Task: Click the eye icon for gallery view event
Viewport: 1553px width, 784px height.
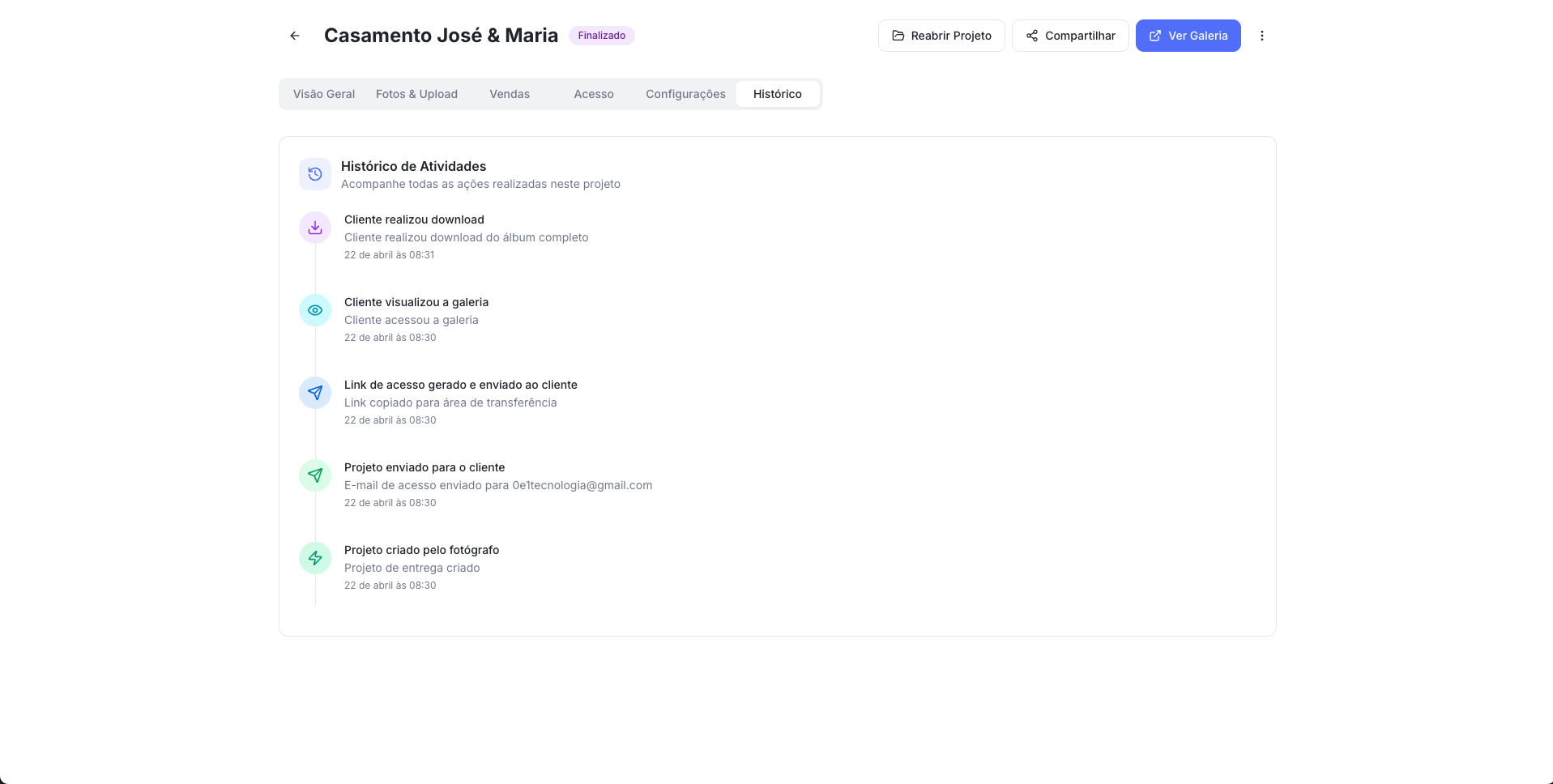Action: click(x=315, y=310)
